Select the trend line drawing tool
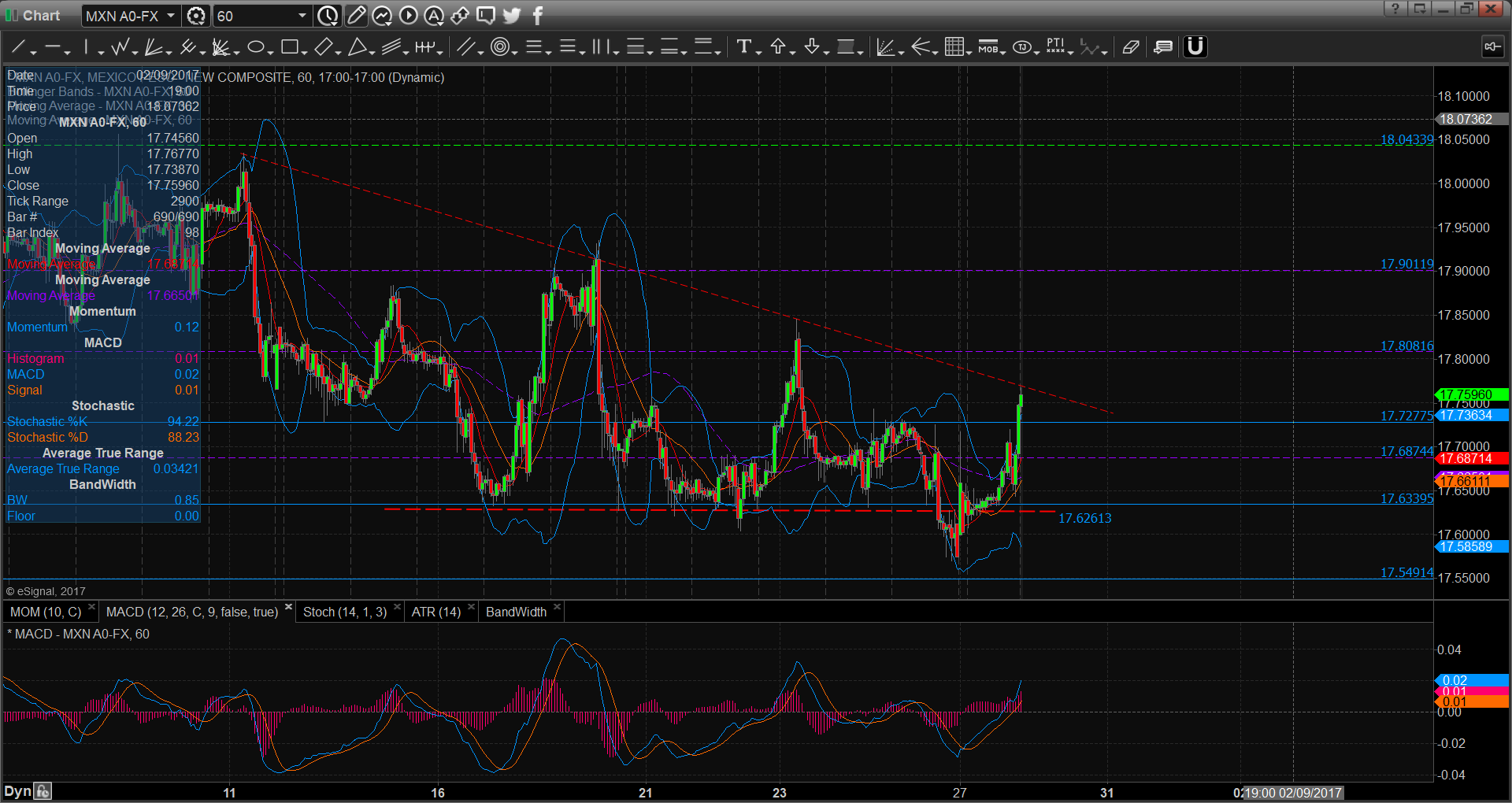The image size is (1512, 803). [18, 47]
